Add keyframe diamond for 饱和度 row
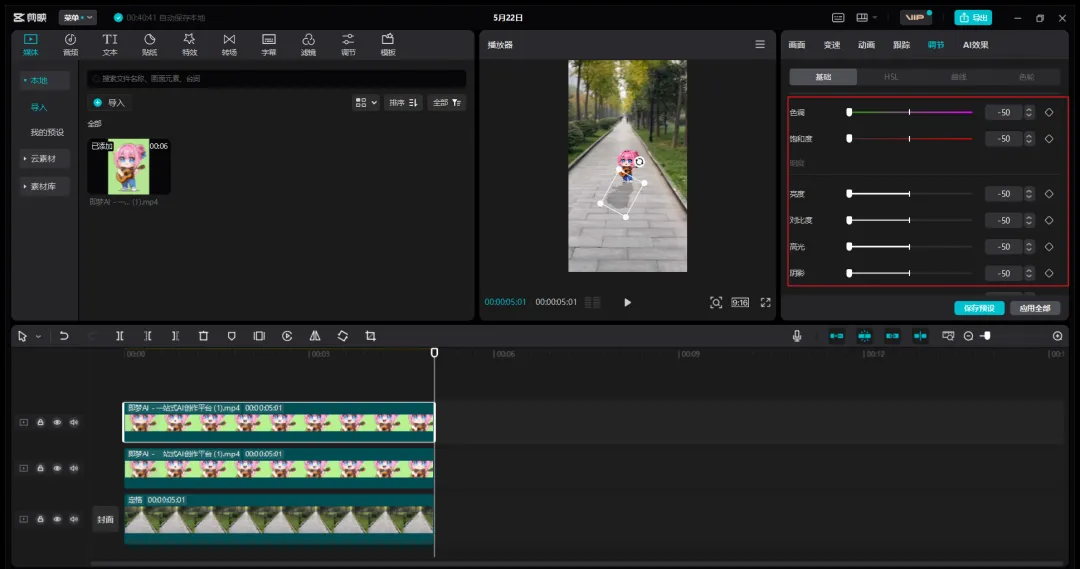This screenshot has width=1080, height=569. [1049, 138]
